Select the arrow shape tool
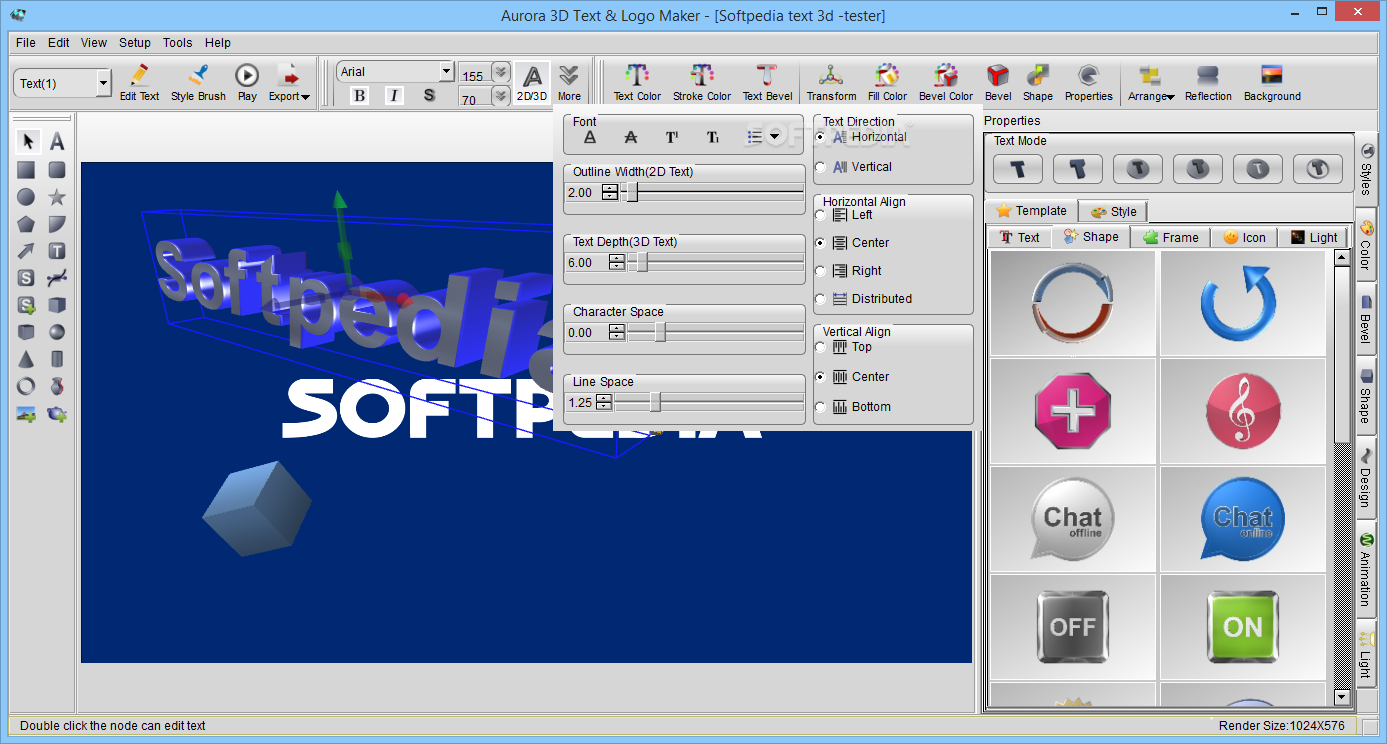This screenshot has width=1387, height=744. 26,251
